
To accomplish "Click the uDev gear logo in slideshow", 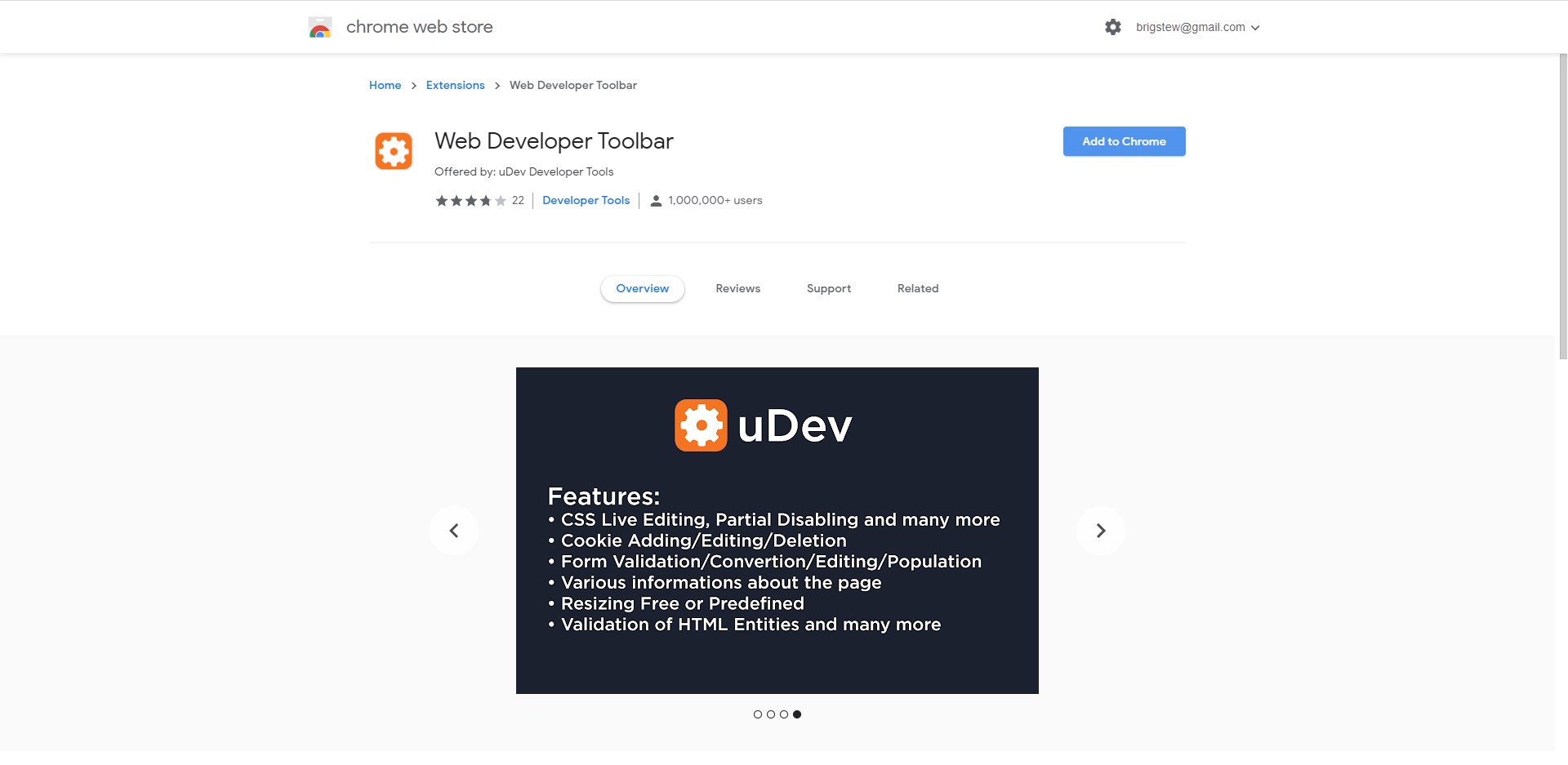I will pyautogui.click(x=701, y=425).
